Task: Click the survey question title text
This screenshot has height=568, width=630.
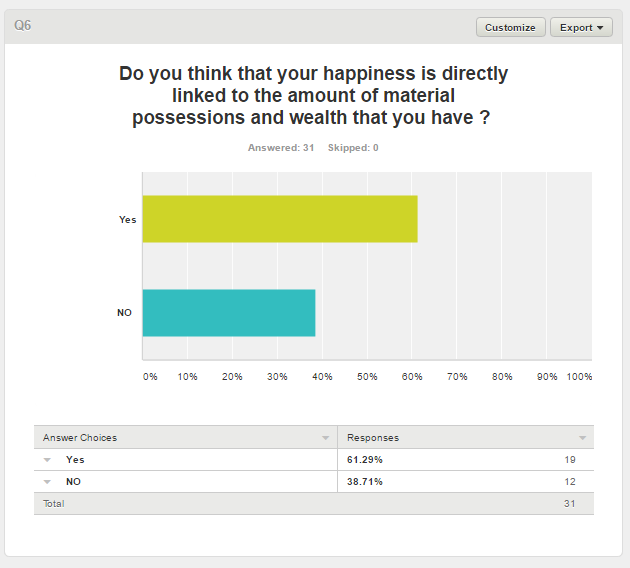Action: coord(313,95)
